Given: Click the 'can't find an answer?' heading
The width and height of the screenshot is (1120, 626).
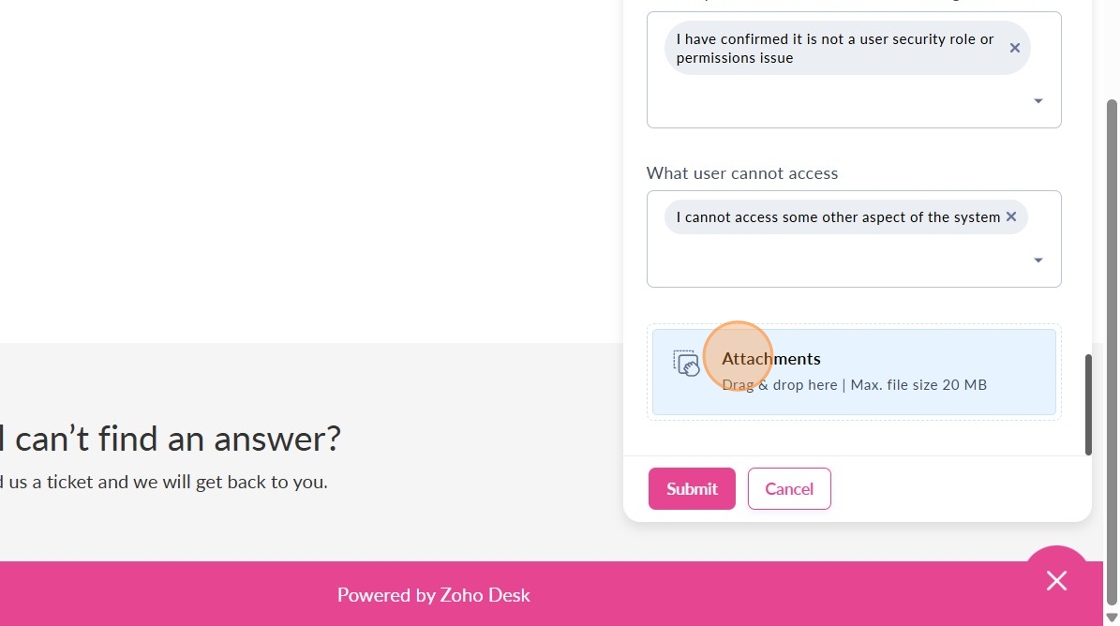Looking at the screenshot, I should pyautogui.click(x=170, y=438).
